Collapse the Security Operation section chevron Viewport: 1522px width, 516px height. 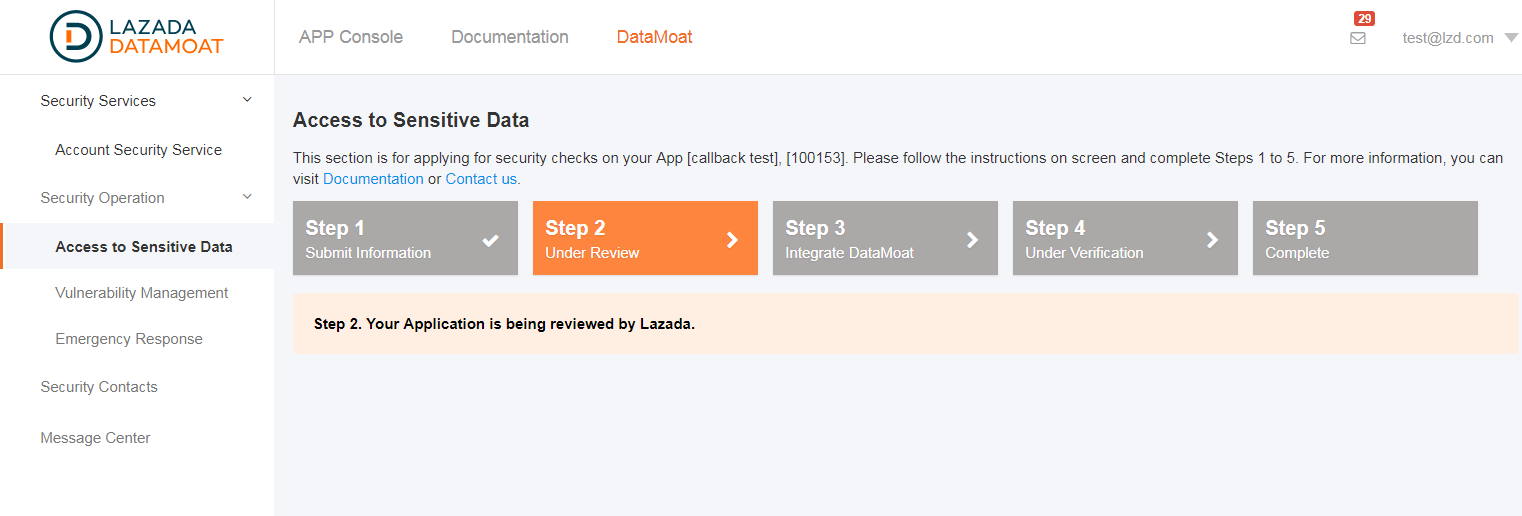(x=248, y=197)
